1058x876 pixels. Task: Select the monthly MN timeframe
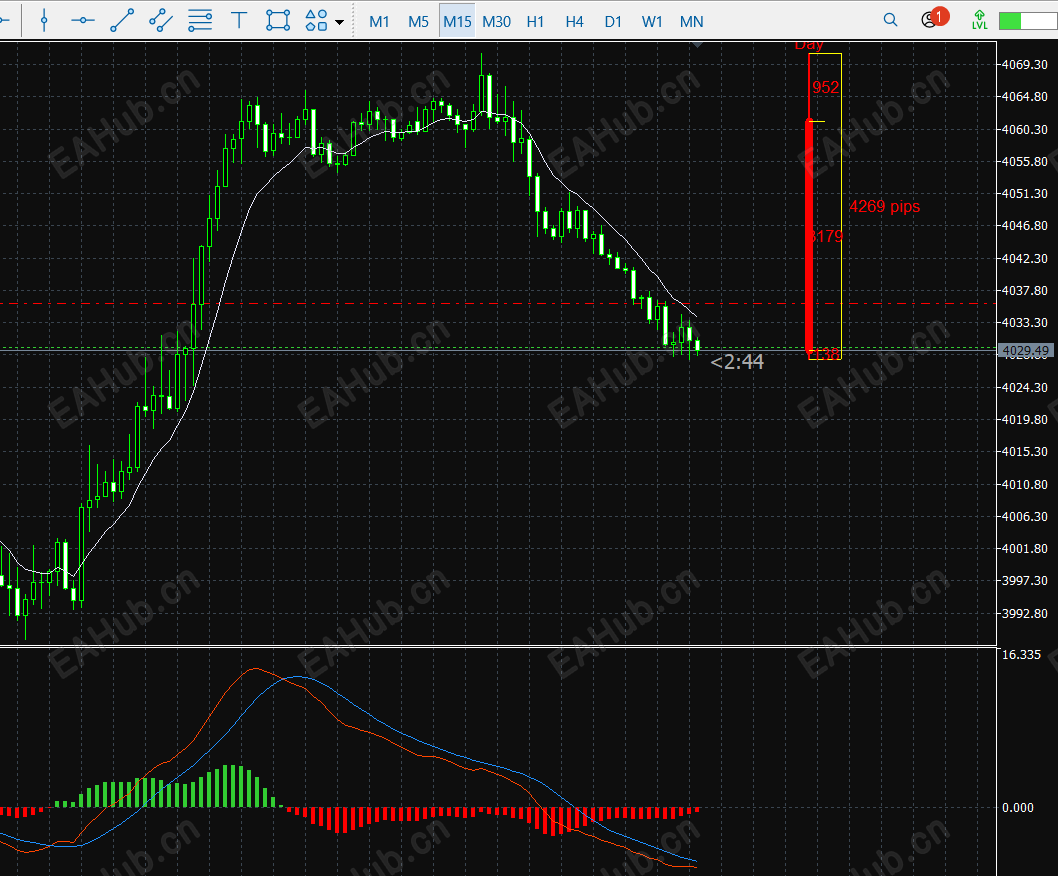pyautogui.click(x=692, y=22)
